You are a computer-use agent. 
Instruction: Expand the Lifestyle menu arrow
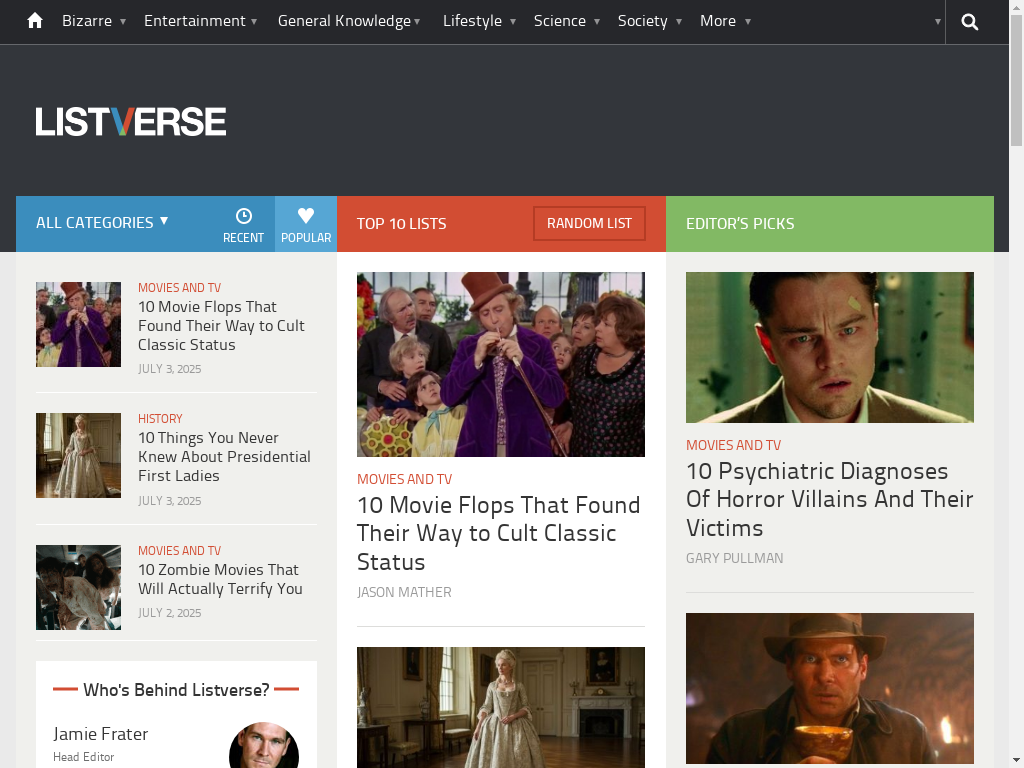[x=513, y=22]
